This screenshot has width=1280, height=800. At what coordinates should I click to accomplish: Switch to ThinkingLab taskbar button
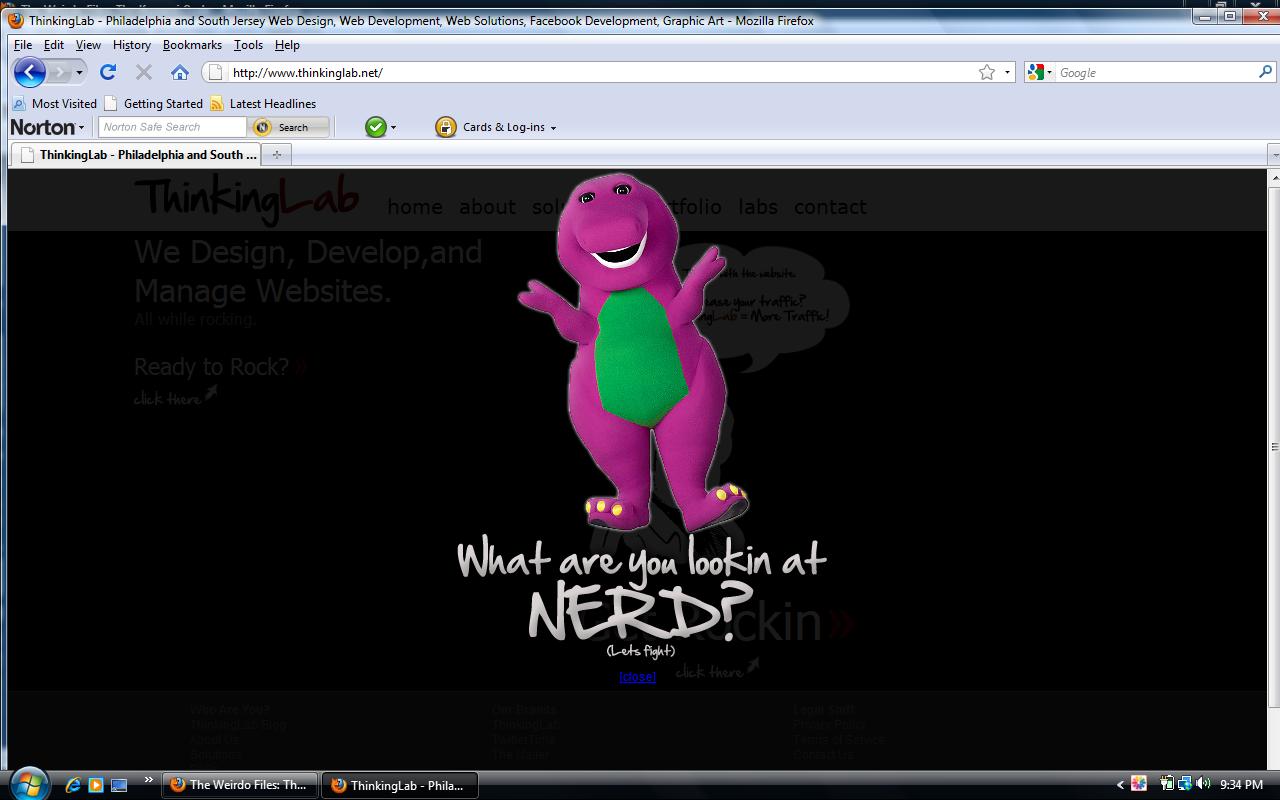[400, 785]
